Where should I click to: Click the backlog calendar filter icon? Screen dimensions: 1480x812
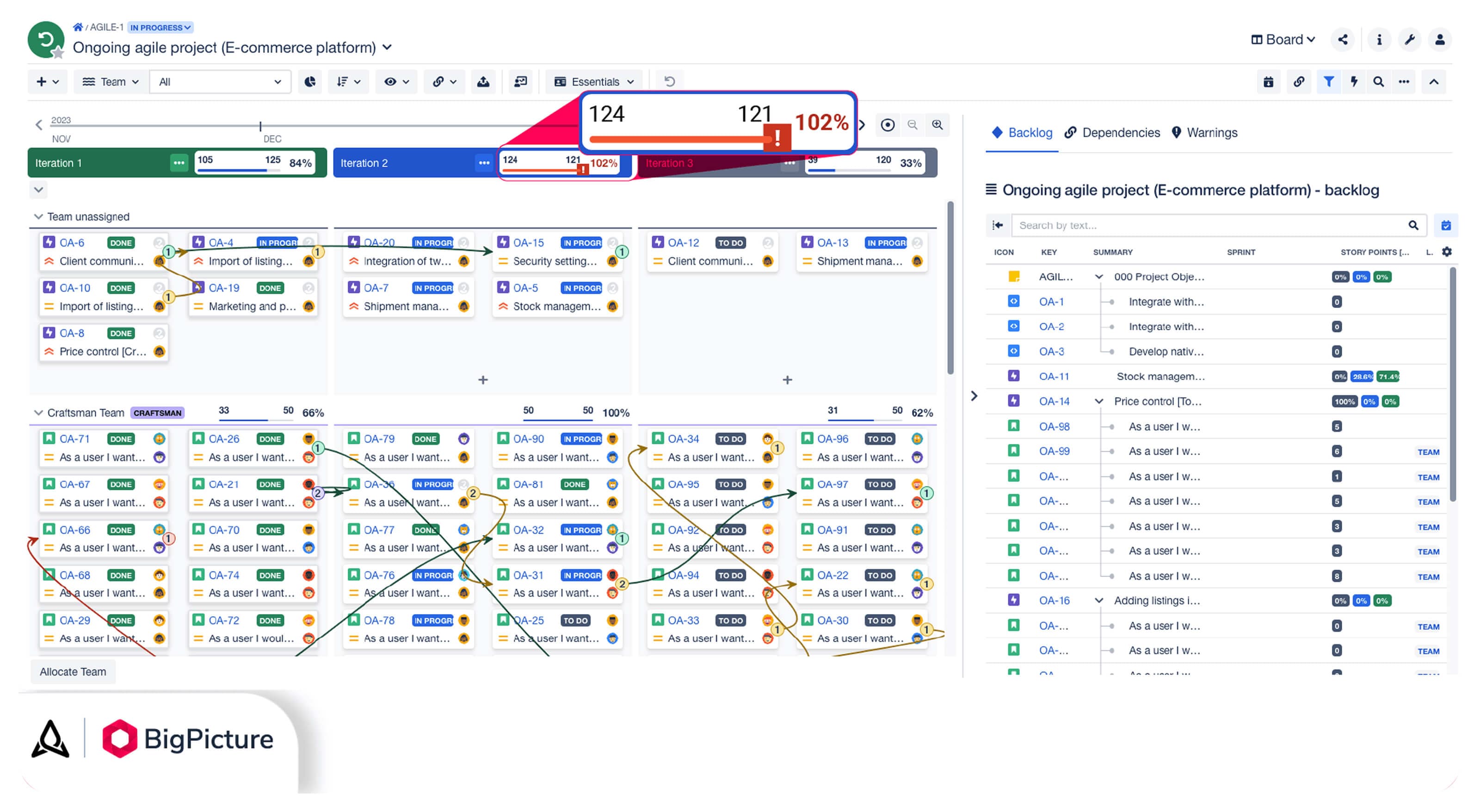point(1446,225)
